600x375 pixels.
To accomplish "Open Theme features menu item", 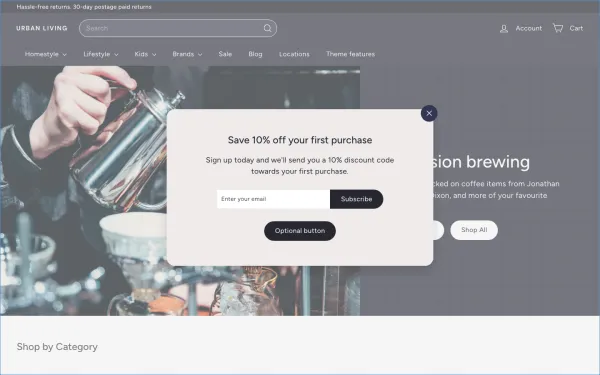I will point(351,54).
